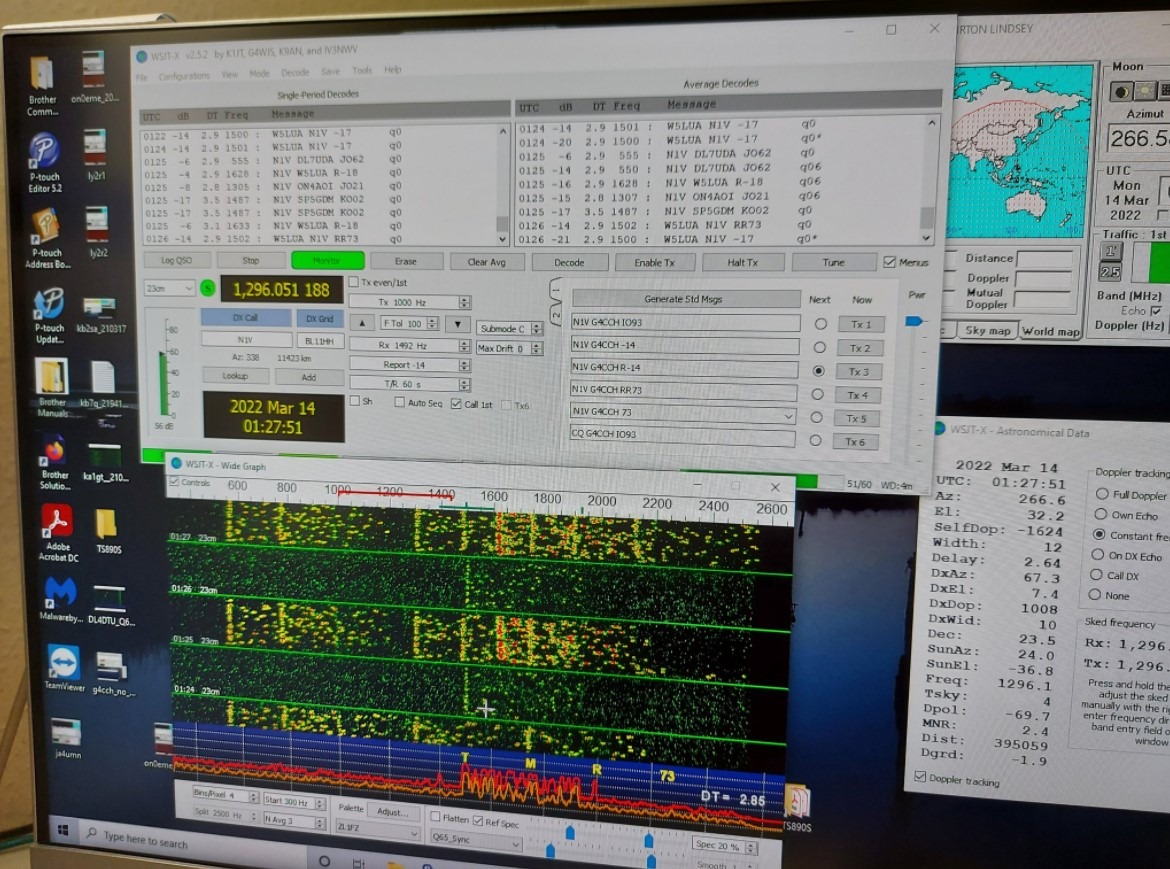Expand the N1V G4CCH 73 message dropdown
1170x869 pixels.
tap(789, 415)
